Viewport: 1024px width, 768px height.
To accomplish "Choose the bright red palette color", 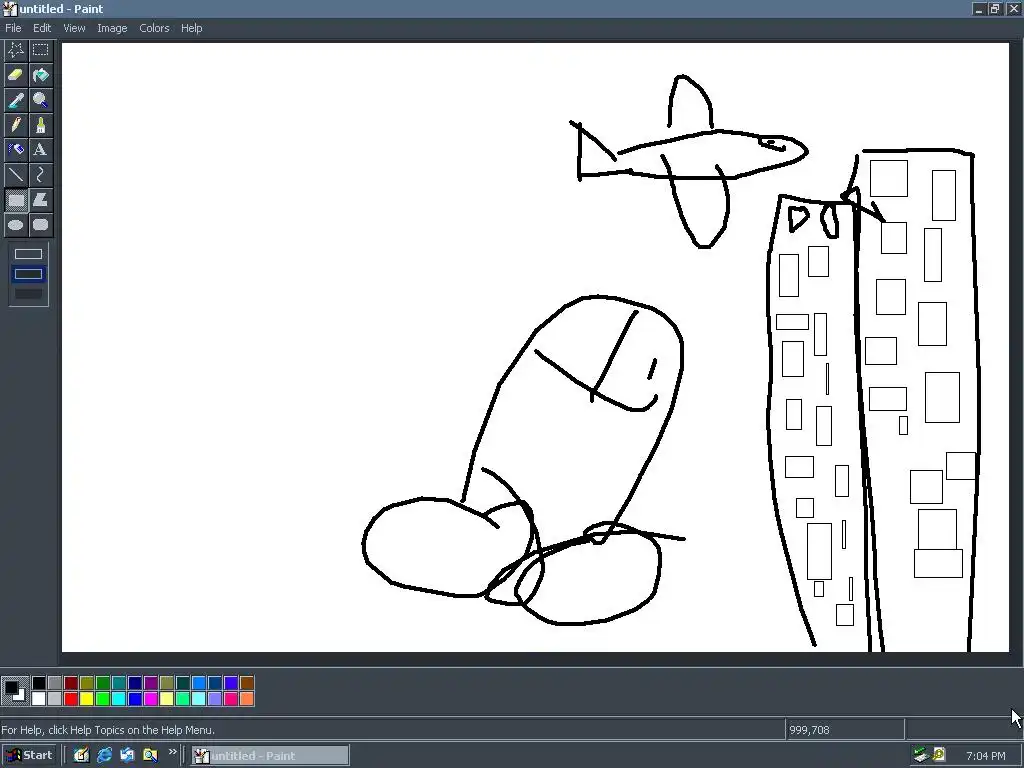I will [71, 699].
